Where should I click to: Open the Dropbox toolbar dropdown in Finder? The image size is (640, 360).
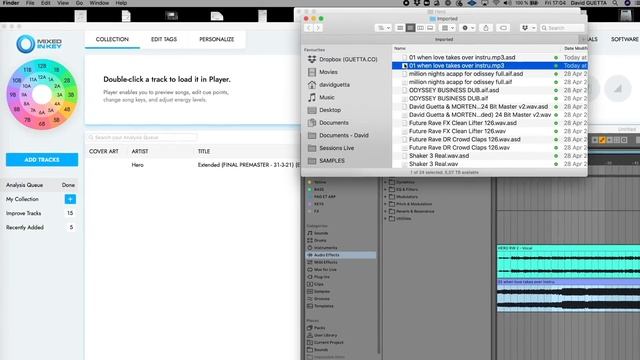pos(528,28)
